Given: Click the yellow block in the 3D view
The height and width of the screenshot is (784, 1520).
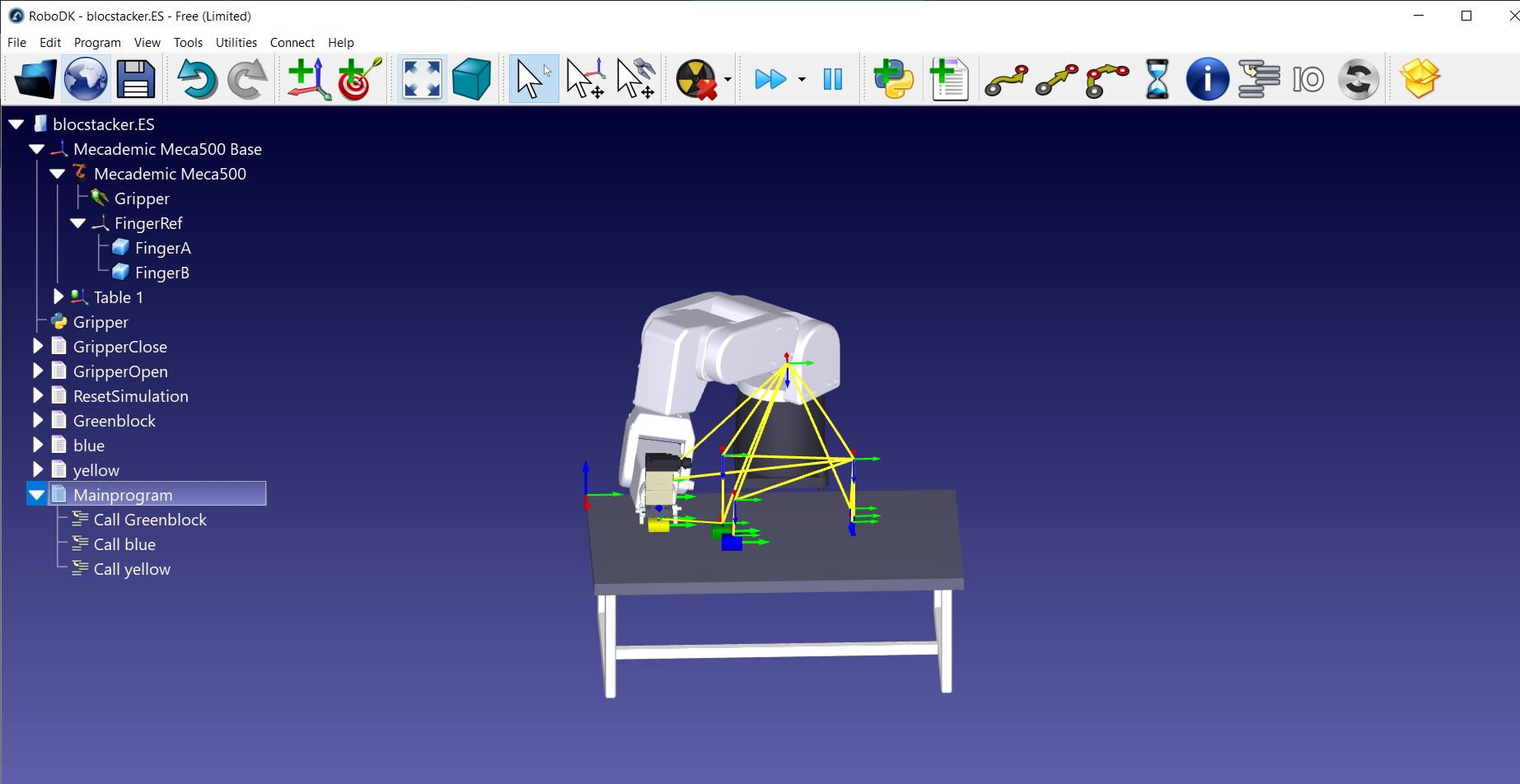Looking at the screenshot, I should point(658,525).
